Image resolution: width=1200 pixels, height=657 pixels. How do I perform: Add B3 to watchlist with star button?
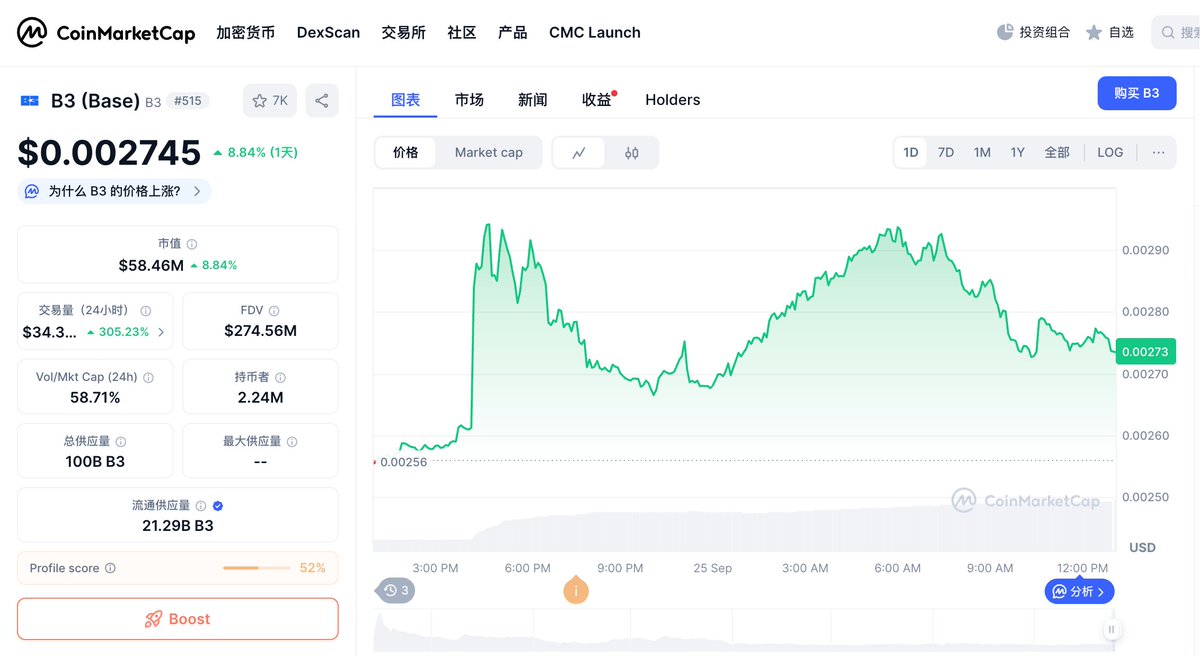(270, 101)
